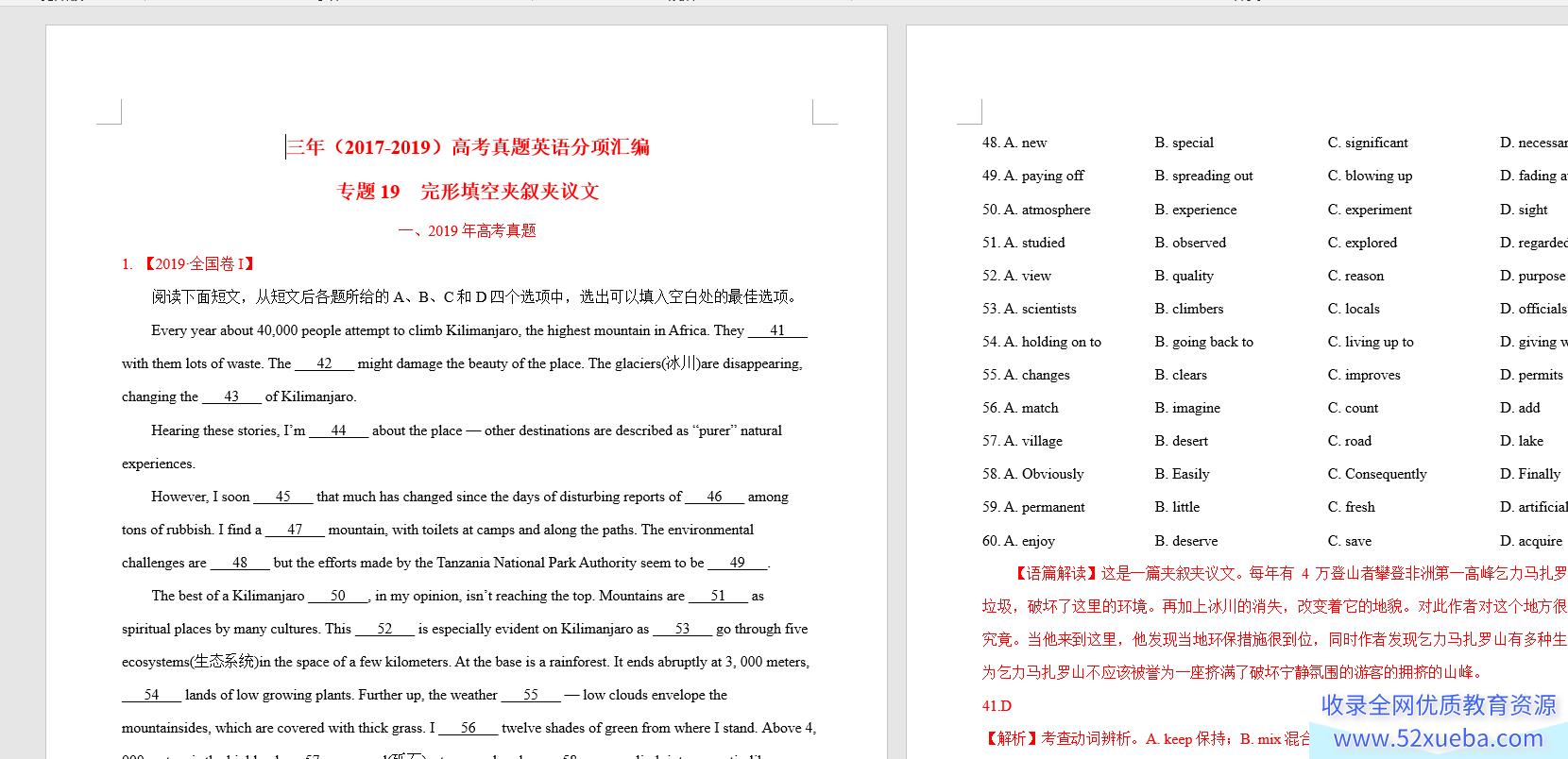Click option 'C. explored'
The height and width of the screenshot is (759, 1568).
tap(1362, 243)
